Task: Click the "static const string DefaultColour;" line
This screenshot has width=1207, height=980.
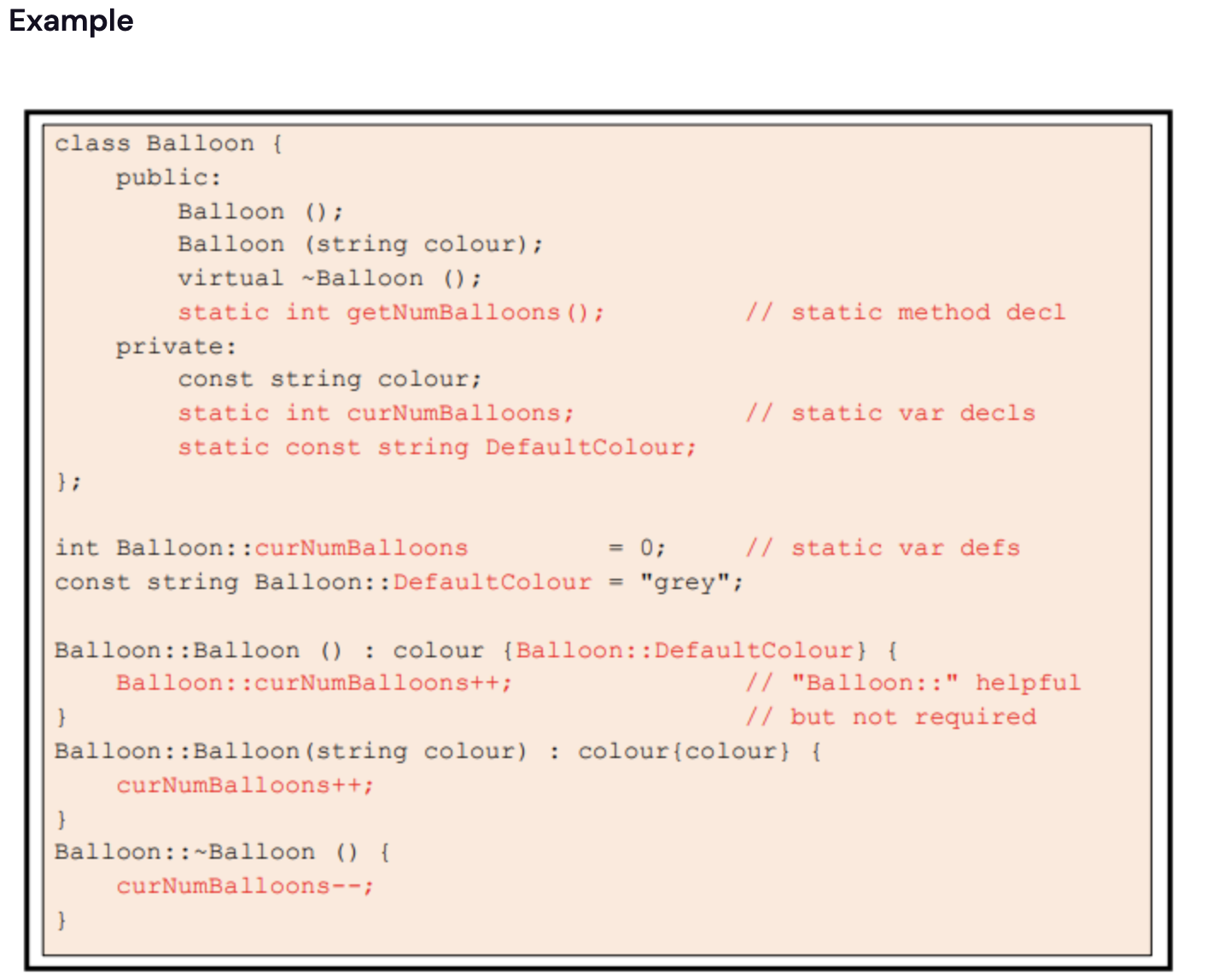Action: pos(437,447)
